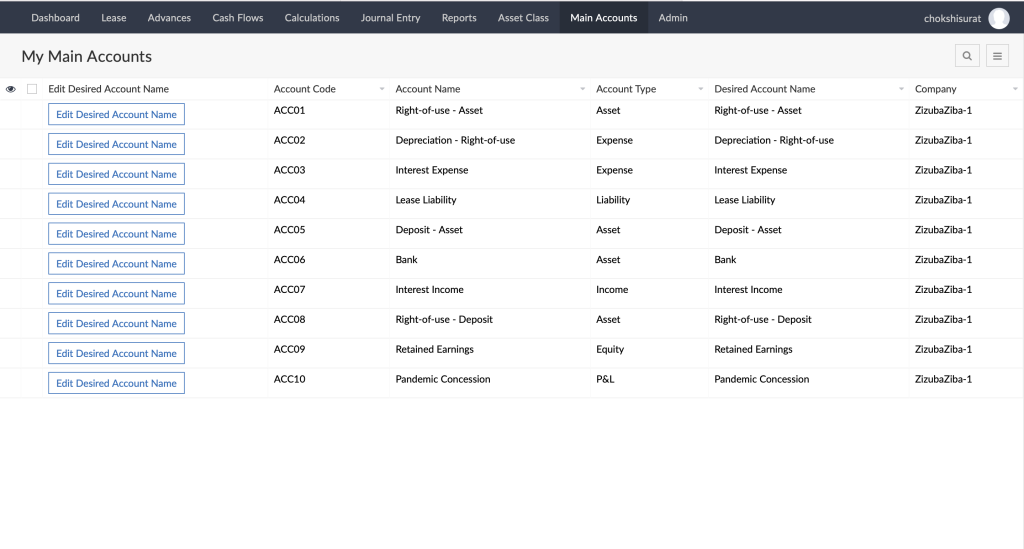Click the chokshisurat username
Image resolution: width=1024 pixels, height=549 pixels.
click(x=952, y=18)
